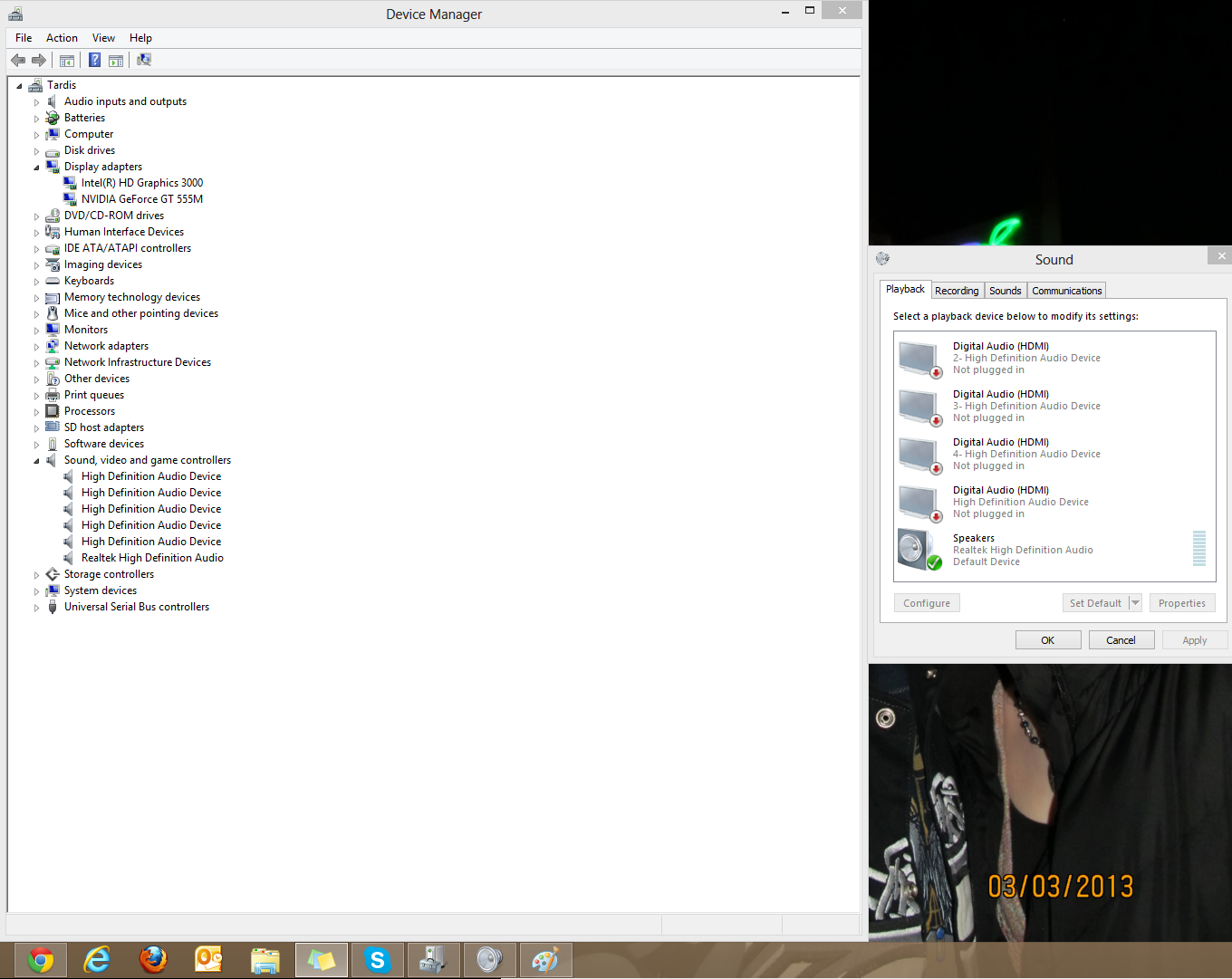Viewport: 1232px width, 979px height.
Task: Select the Network Infrastructure Devices entry
Action: tap(138, 362)
